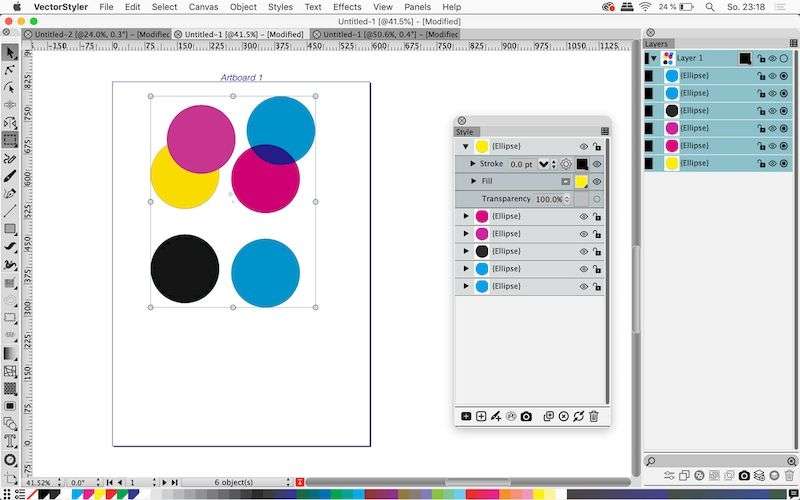Open the stroke width unit dropdown
Screen dimensions: 800x500
click(543, 164)
